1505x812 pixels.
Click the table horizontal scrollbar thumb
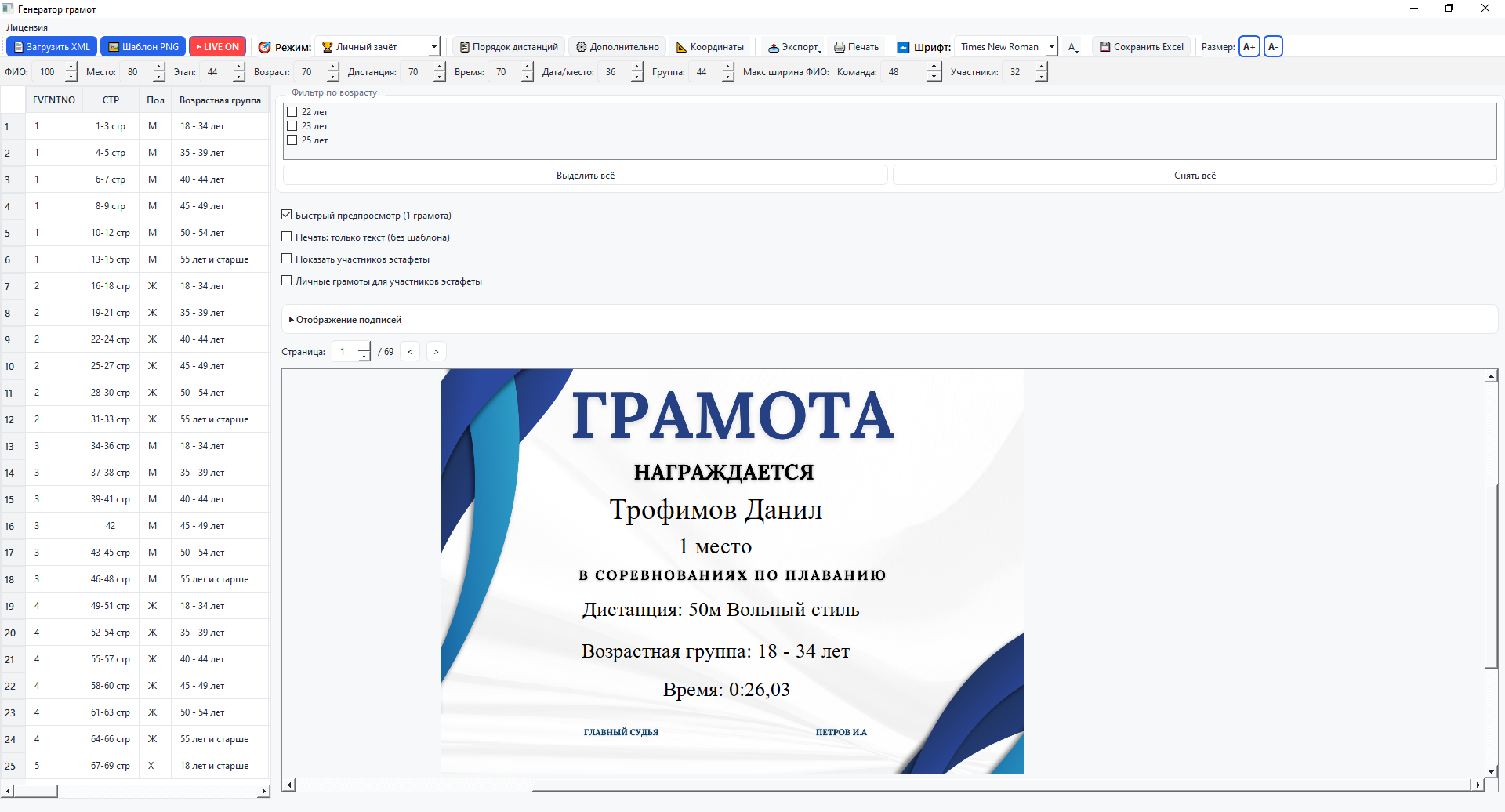point(37,792)
